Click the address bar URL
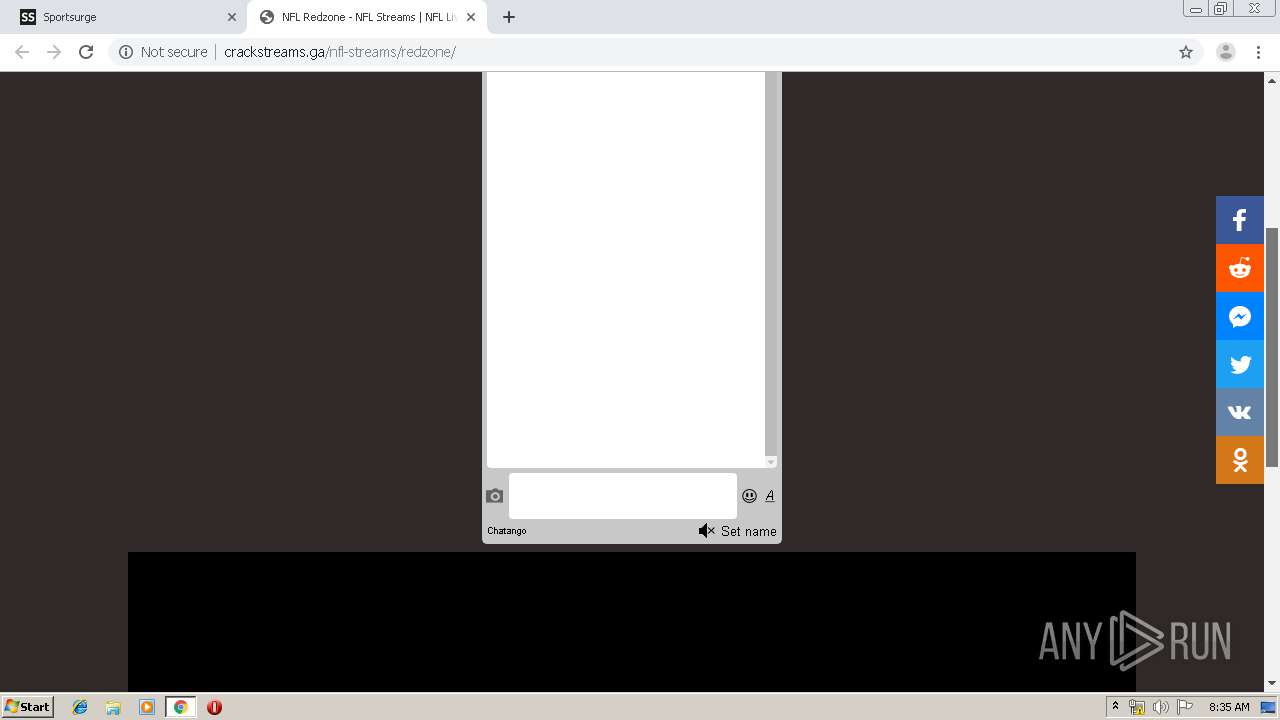The width and height of the screenshot is (1280, 720). 340,52
